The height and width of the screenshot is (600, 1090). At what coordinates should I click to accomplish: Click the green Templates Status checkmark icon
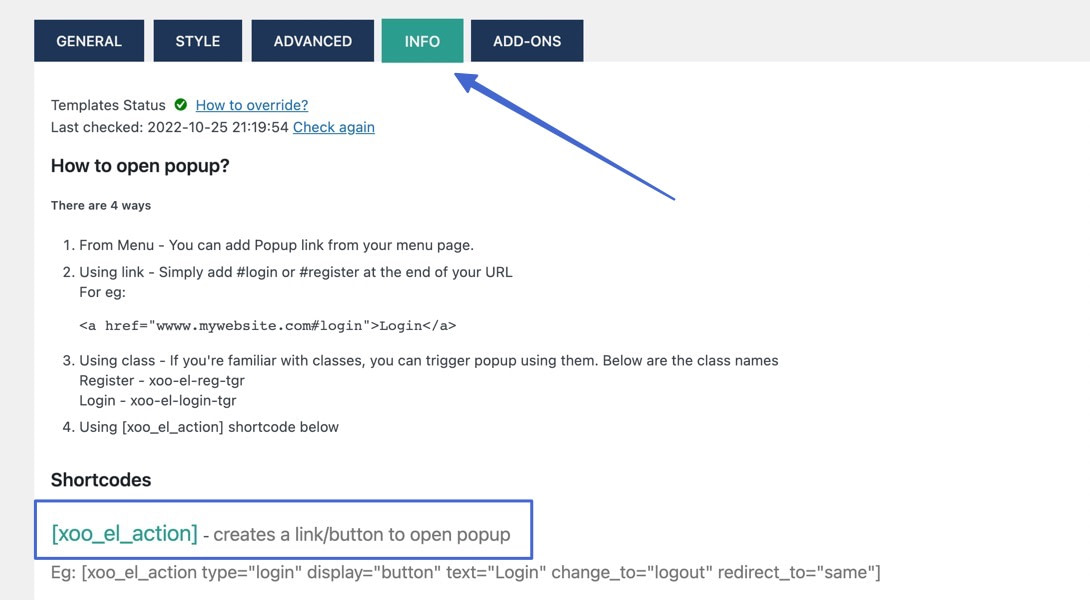point(180,104)
